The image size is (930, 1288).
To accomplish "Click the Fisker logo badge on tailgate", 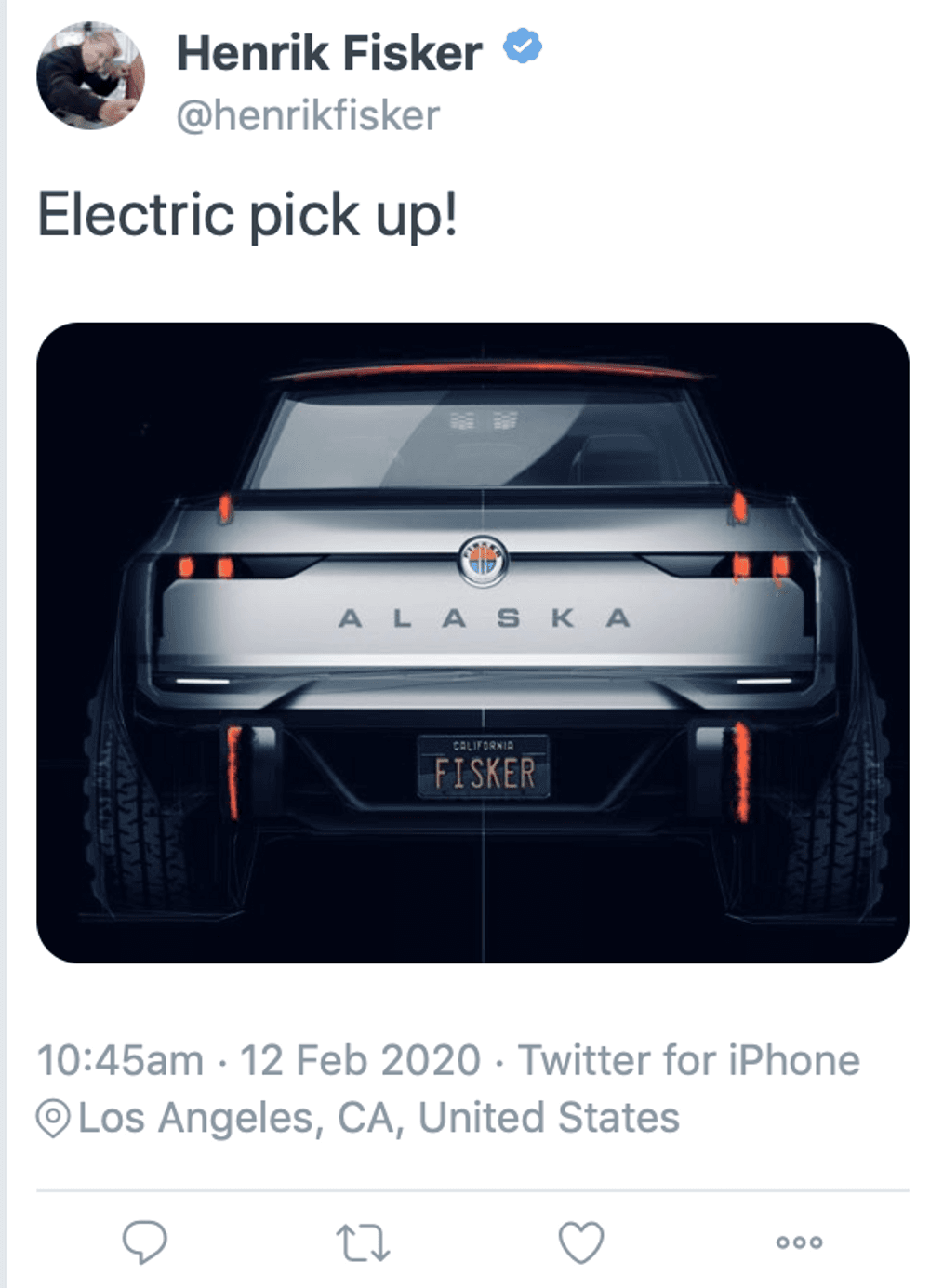I will click(483, 561).
